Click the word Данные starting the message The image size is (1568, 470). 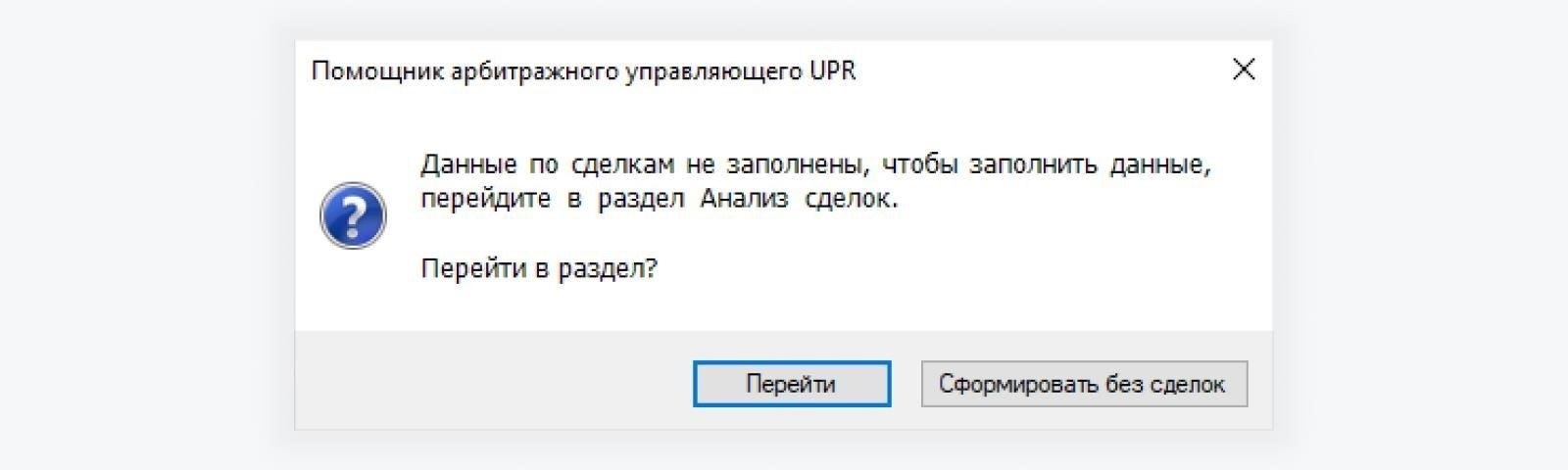coord(467,164)
